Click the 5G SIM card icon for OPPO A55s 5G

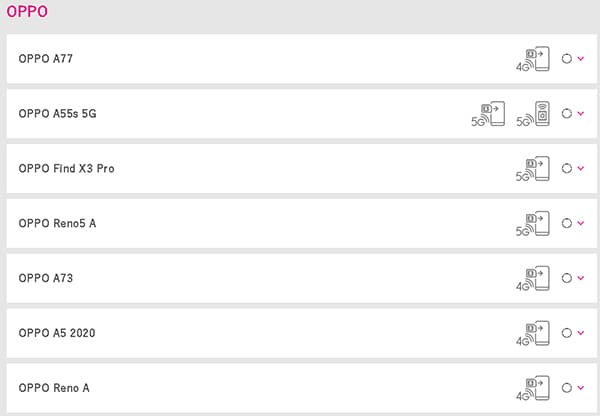(488, 114)
